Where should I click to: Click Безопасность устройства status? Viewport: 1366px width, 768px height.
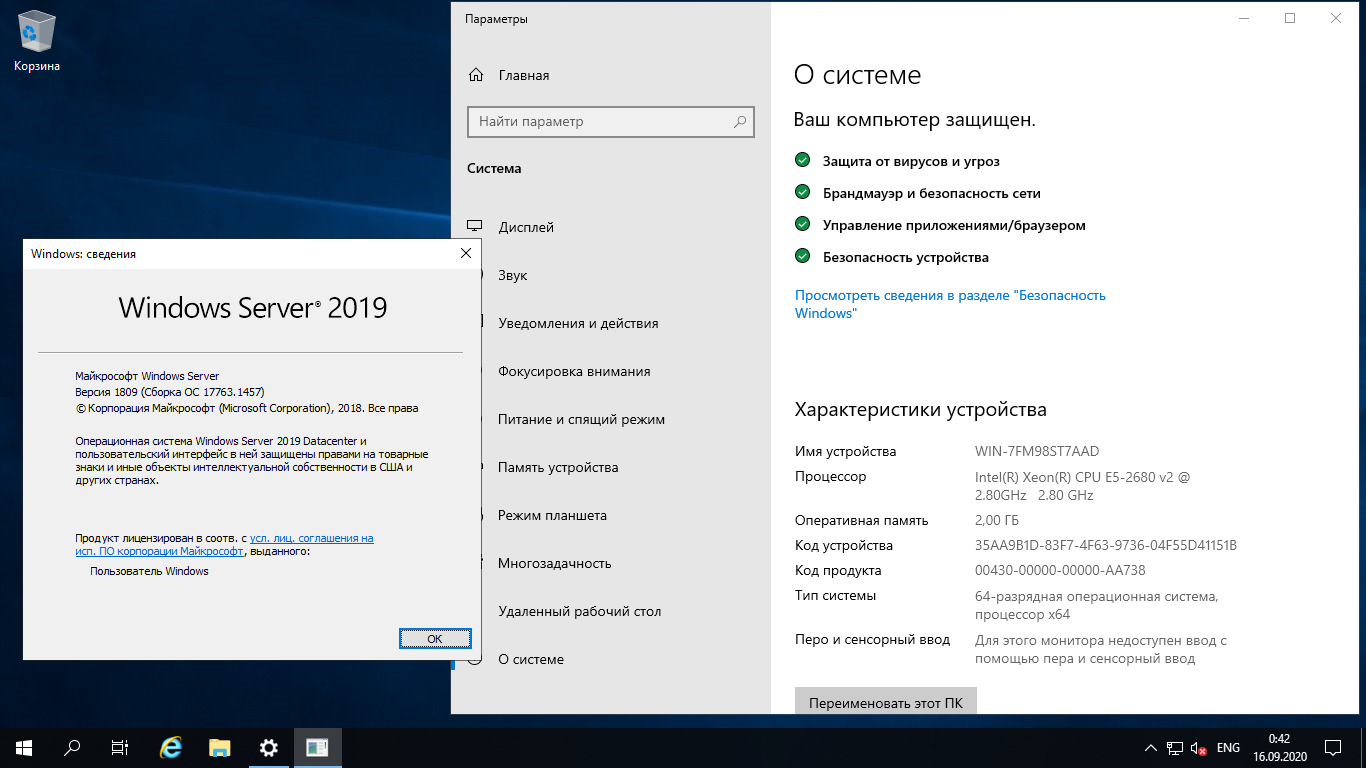[x=906, y=257]
